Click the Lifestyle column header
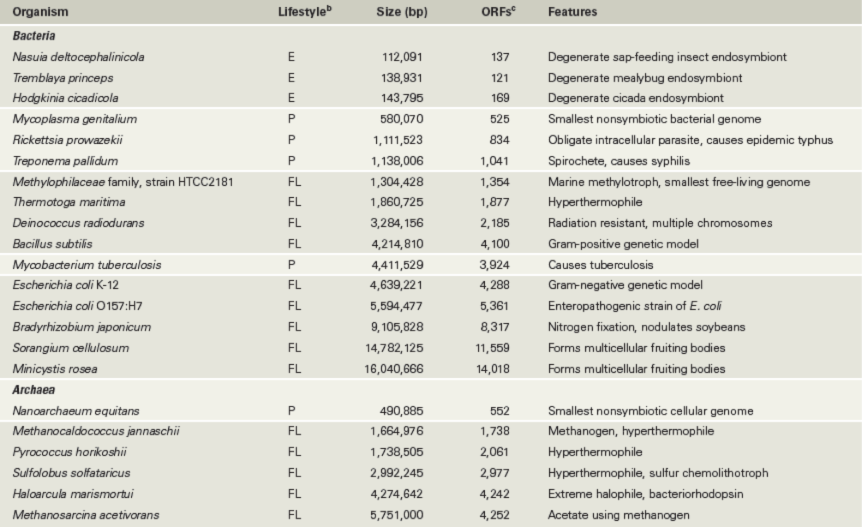 pyautogui.click(x=305, y=11)
